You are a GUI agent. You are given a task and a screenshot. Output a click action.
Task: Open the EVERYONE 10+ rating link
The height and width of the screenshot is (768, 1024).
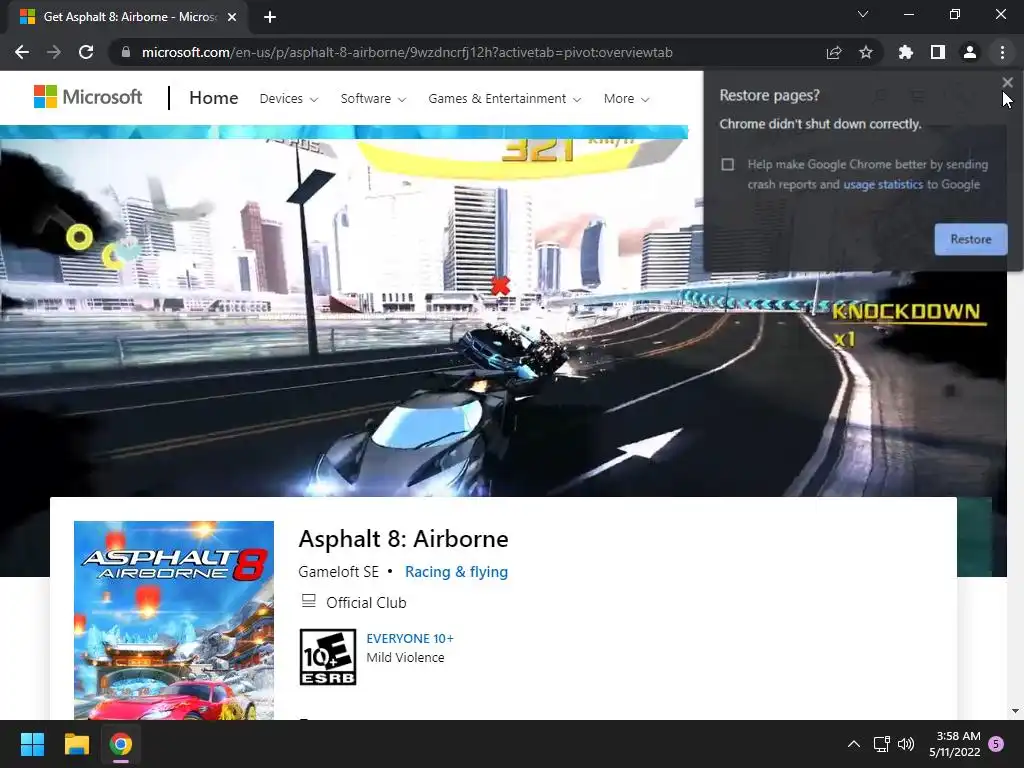(x=409, y=639)
